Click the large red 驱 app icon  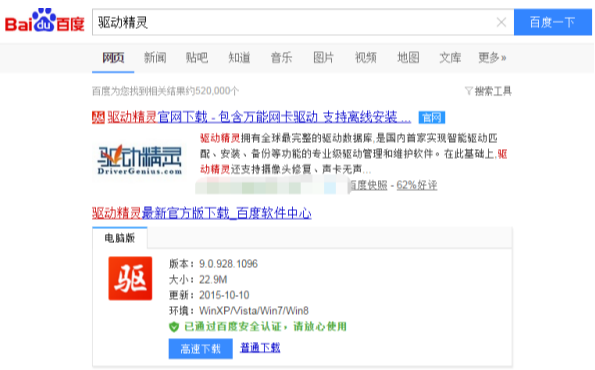130,278
